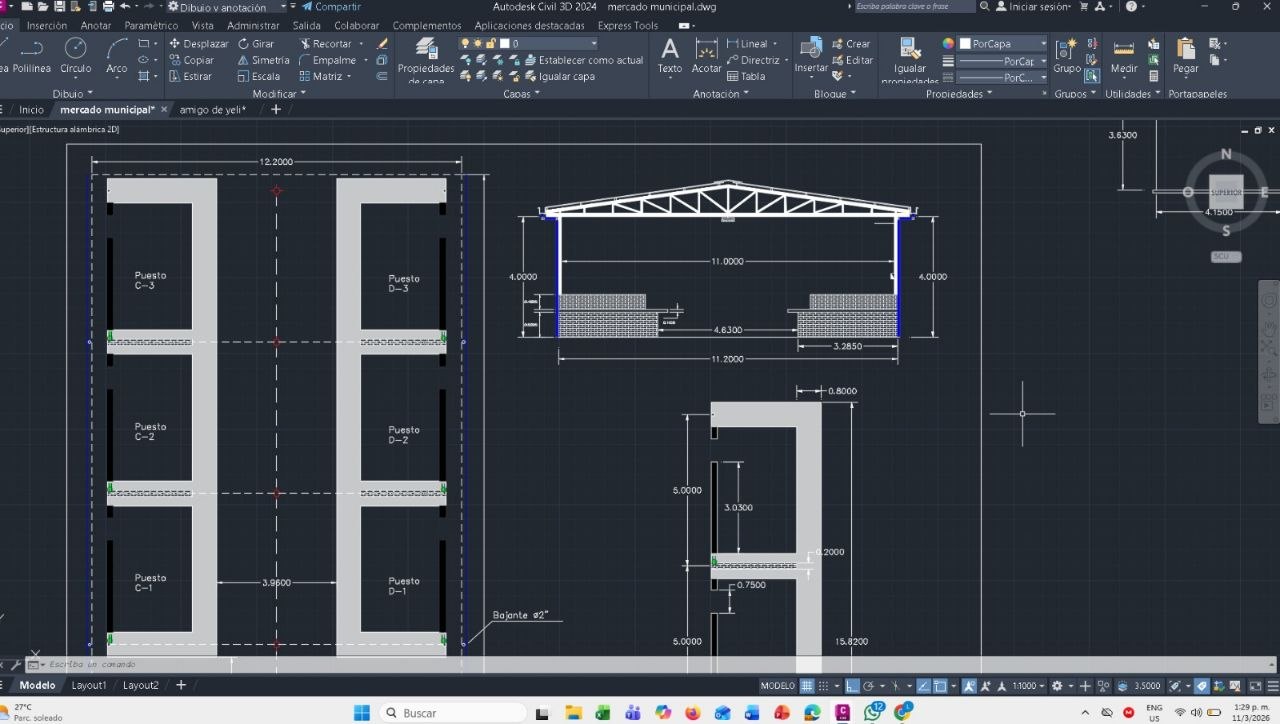Open the Dibujo y anotación workspace dropdown
Viewport: 1280px width, 724px height.
pos(226,7)
